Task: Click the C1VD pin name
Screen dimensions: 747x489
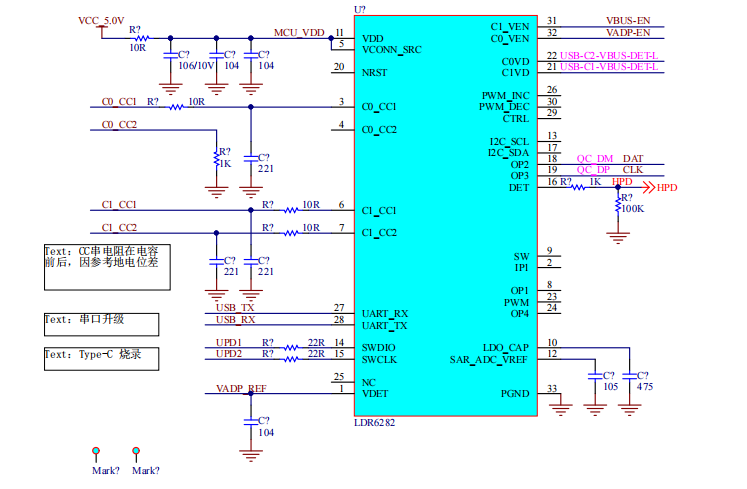Action: pos(515,73)
